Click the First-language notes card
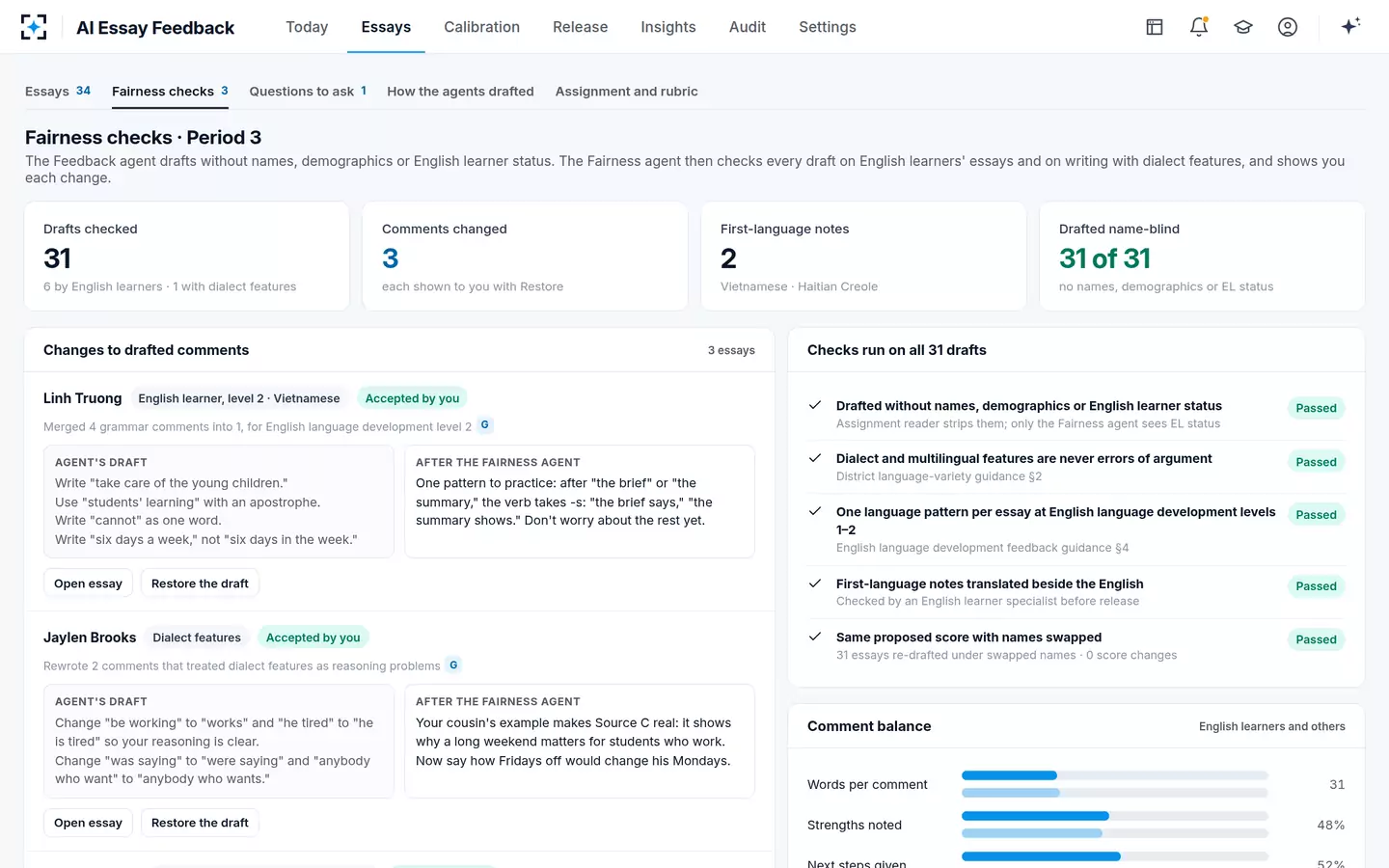This screenshot has width=1389, height=868. coord(863,257)
